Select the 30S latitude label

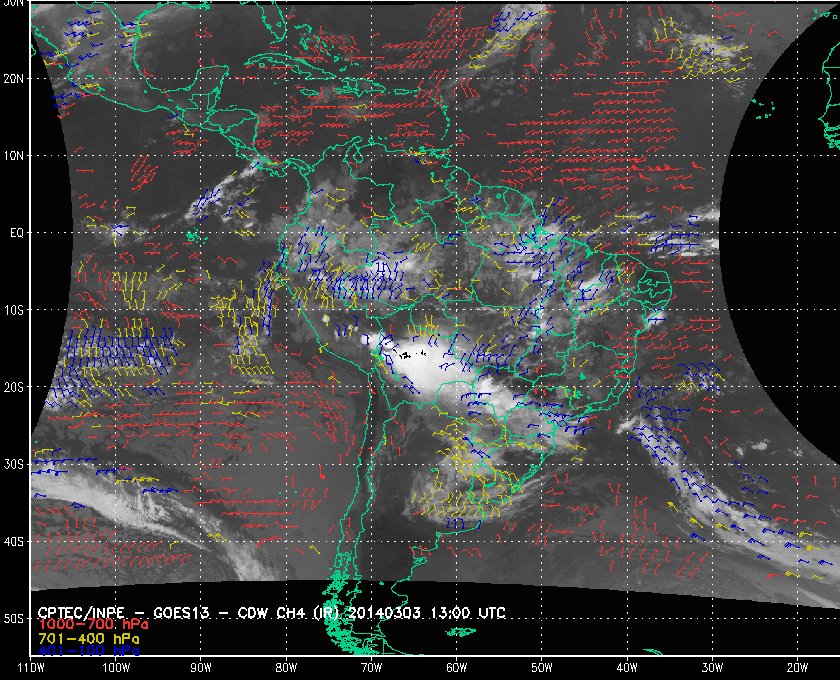point(13,465)
